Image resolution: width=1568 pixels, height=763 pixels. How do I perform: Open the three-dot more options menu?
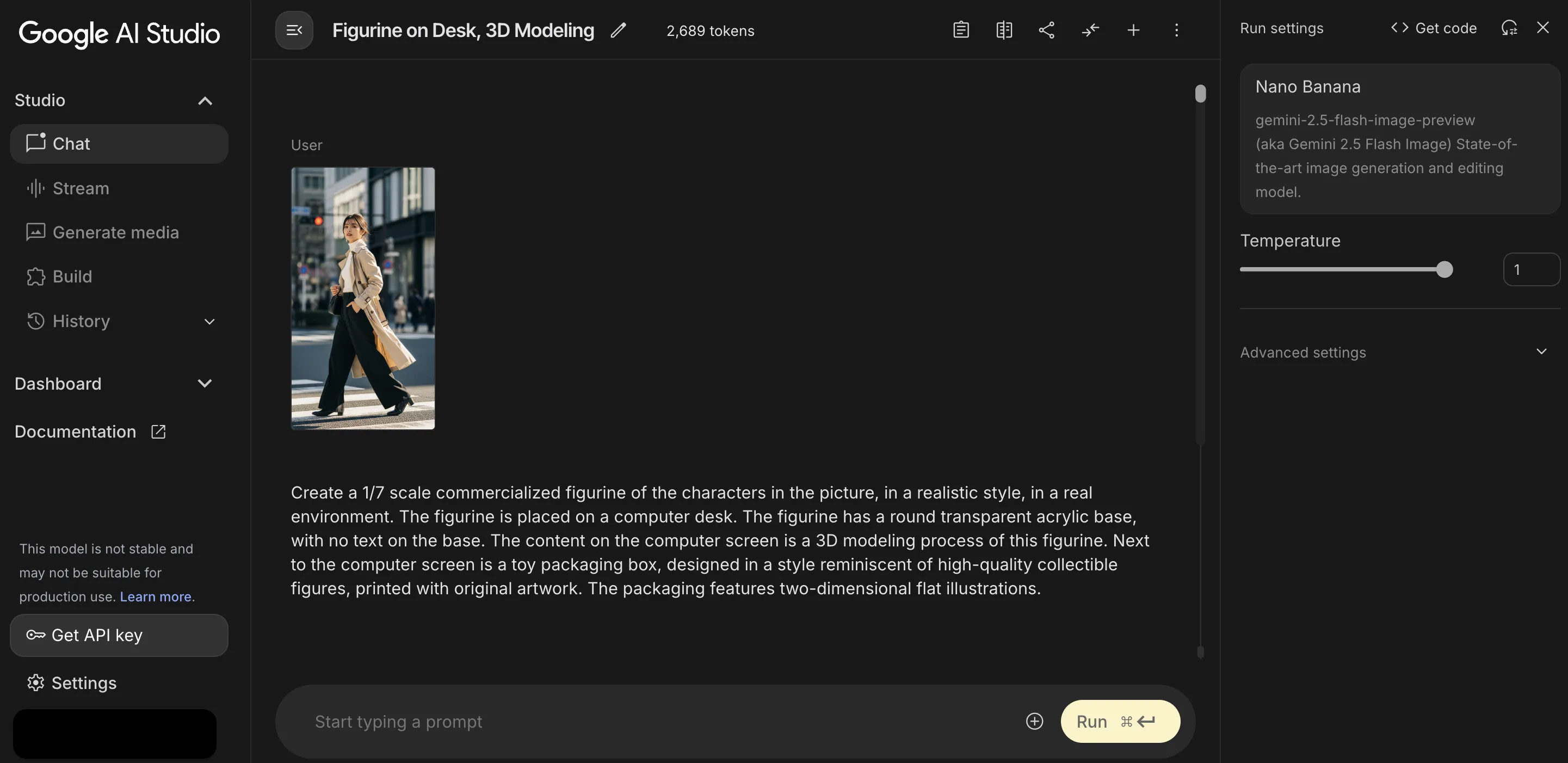coord(1176,30)
